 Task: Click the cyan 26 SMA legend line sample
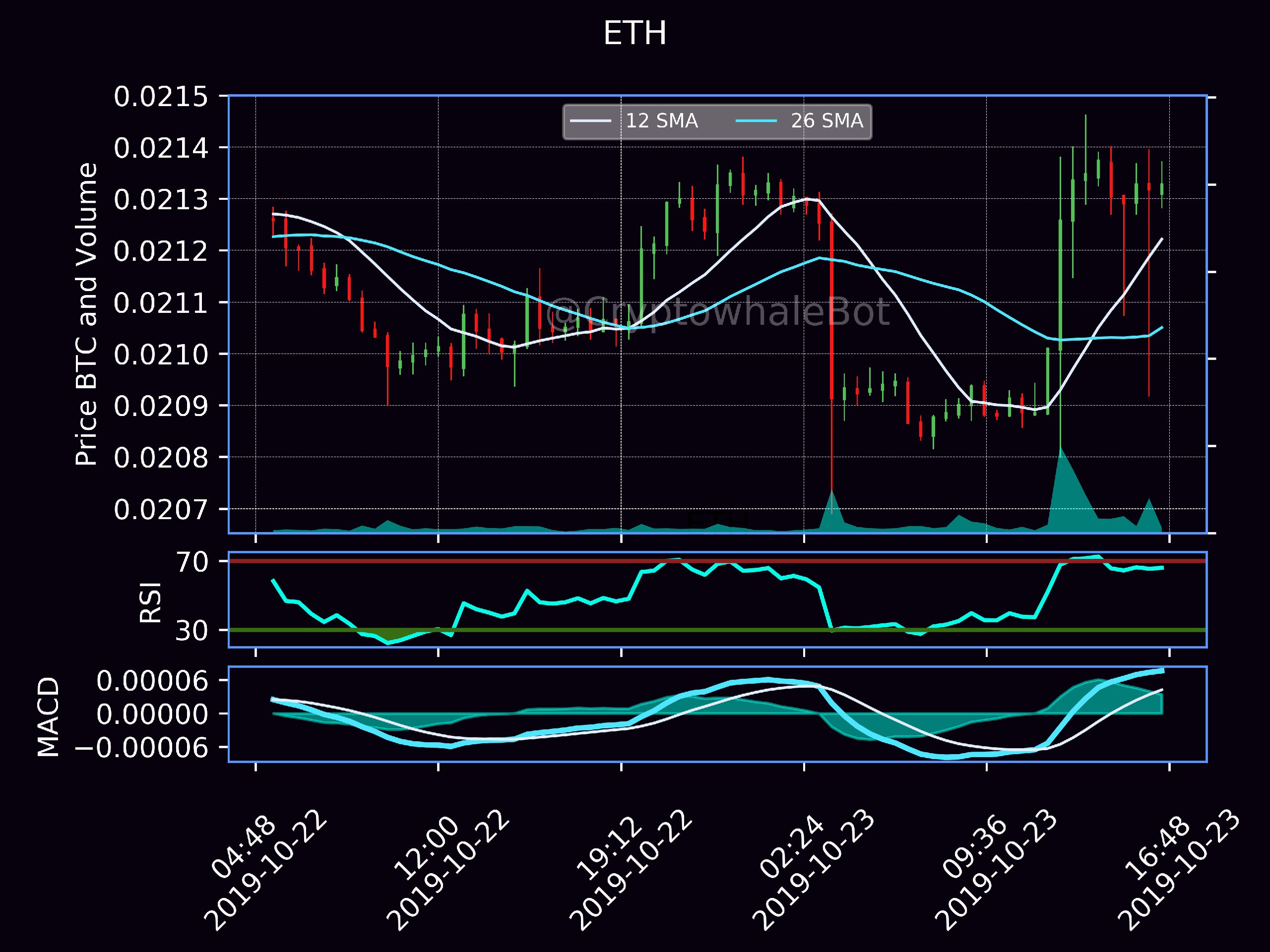click(x=756, y=121)
